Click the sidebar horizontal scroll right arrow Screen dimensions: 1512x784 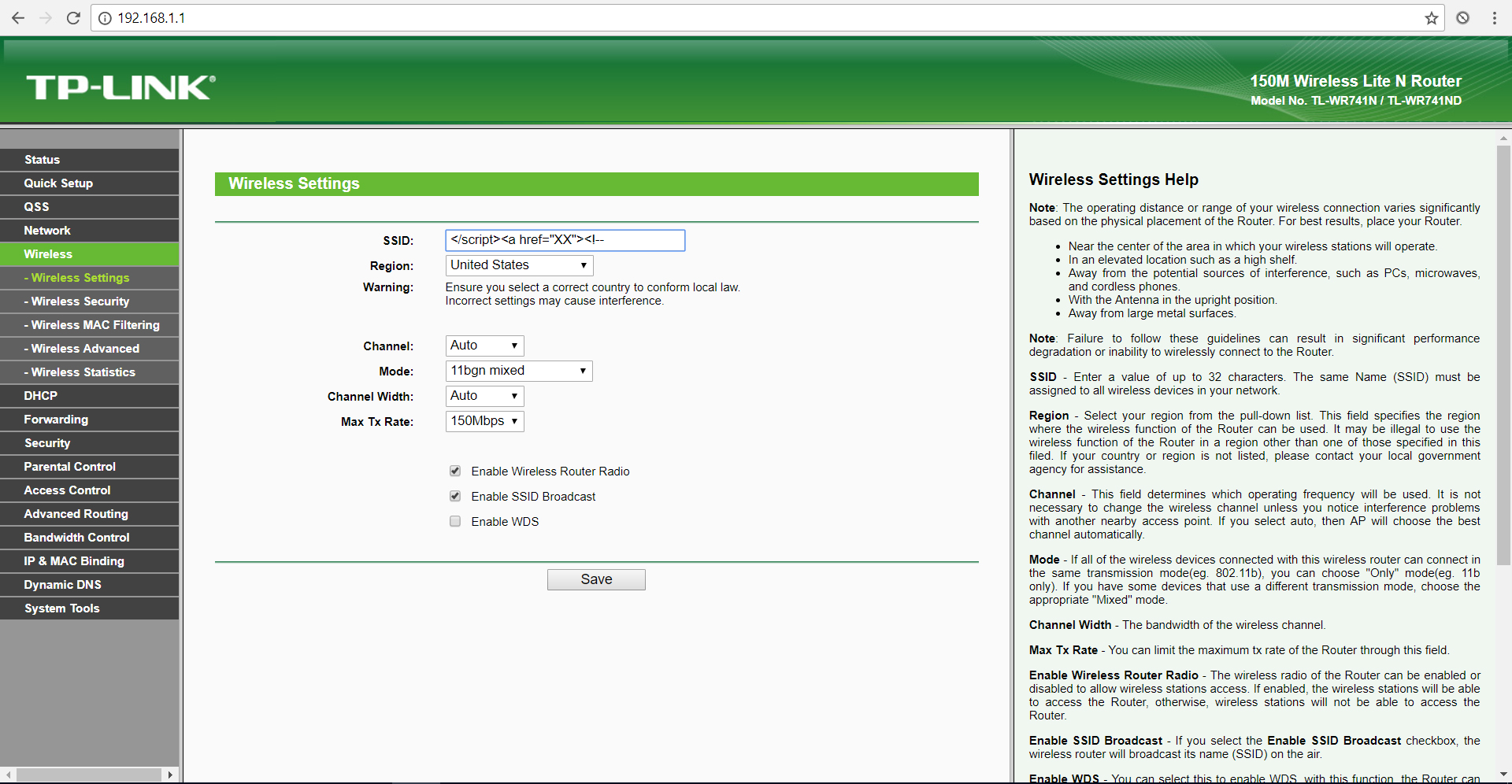[x=170, y=775]
